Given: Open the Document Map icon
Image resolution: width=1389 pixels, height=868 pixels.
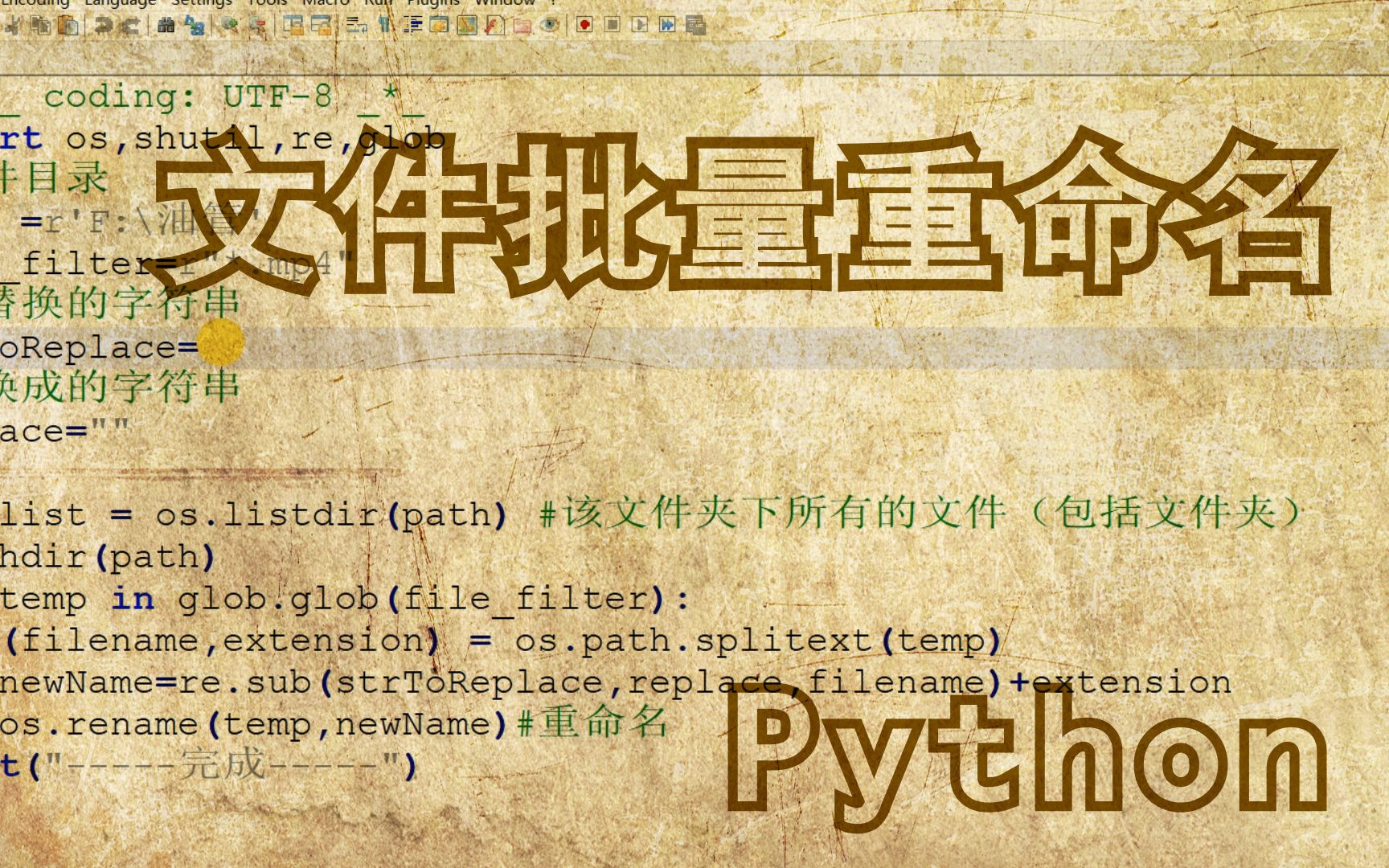Looking at the screenshot, I should click(467, 26).
